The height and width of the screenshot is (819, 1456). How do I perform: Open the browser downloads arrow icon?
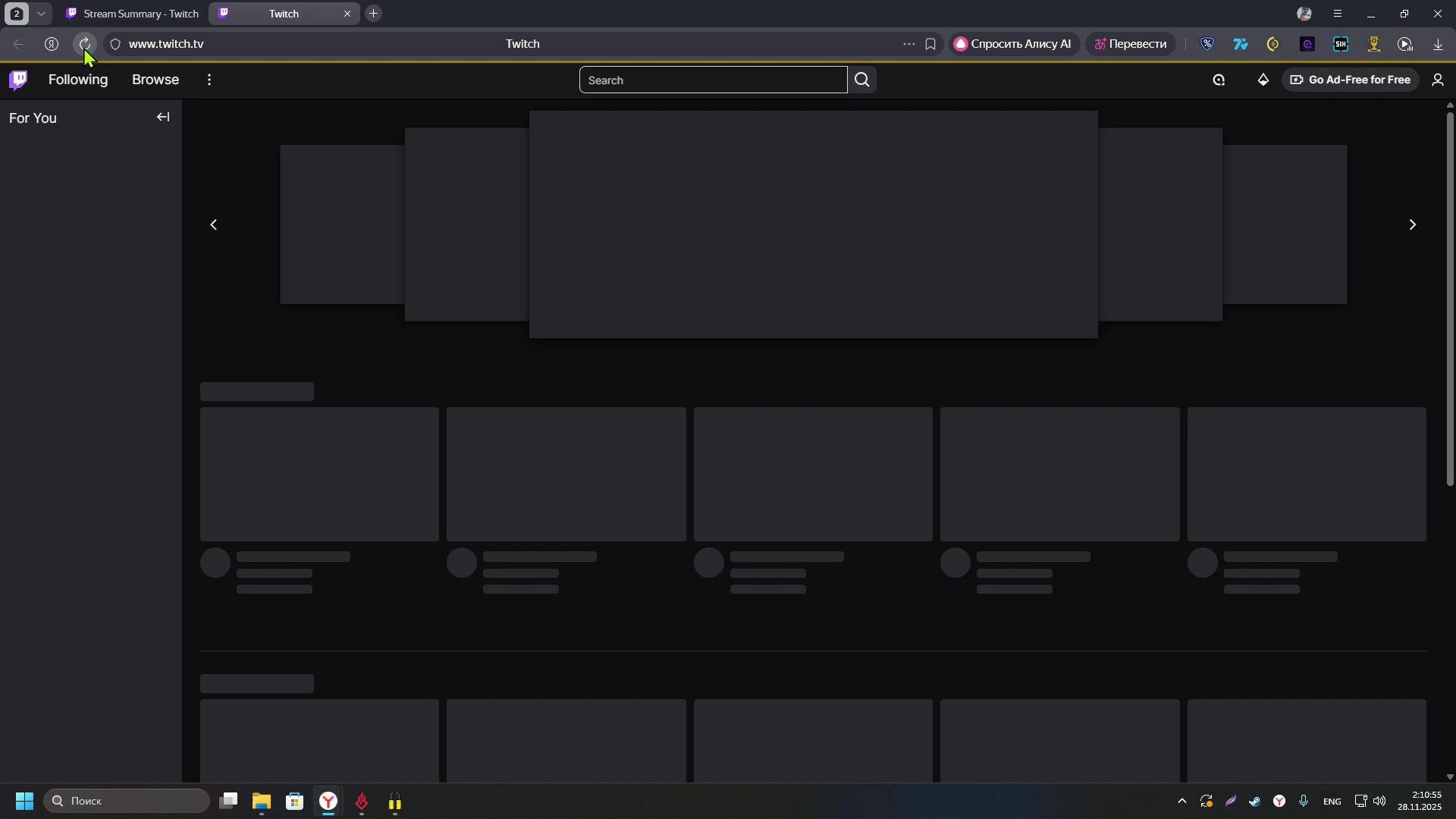point(1438,44)
